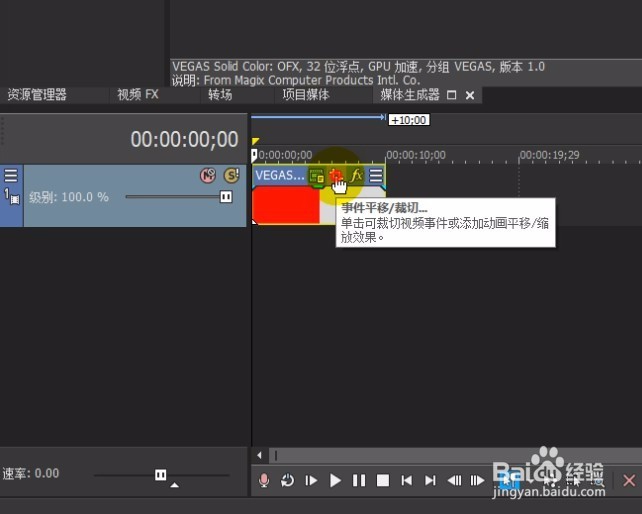Open Event Pan/Crop on the VEGAS event
Image resolution: width=642 pixels, height=514 pixels.
pos(336,176)
